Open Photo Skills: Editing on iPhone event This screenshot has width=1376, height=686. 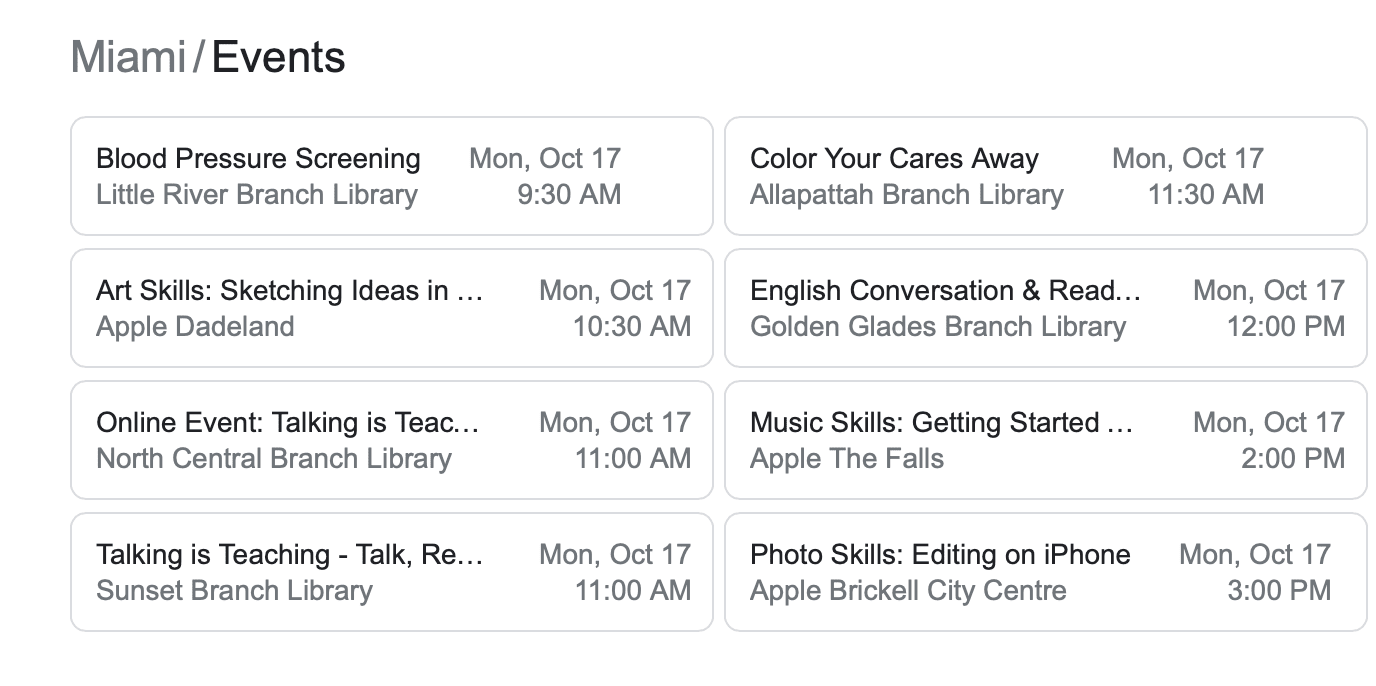click(x=1046, y=572)
